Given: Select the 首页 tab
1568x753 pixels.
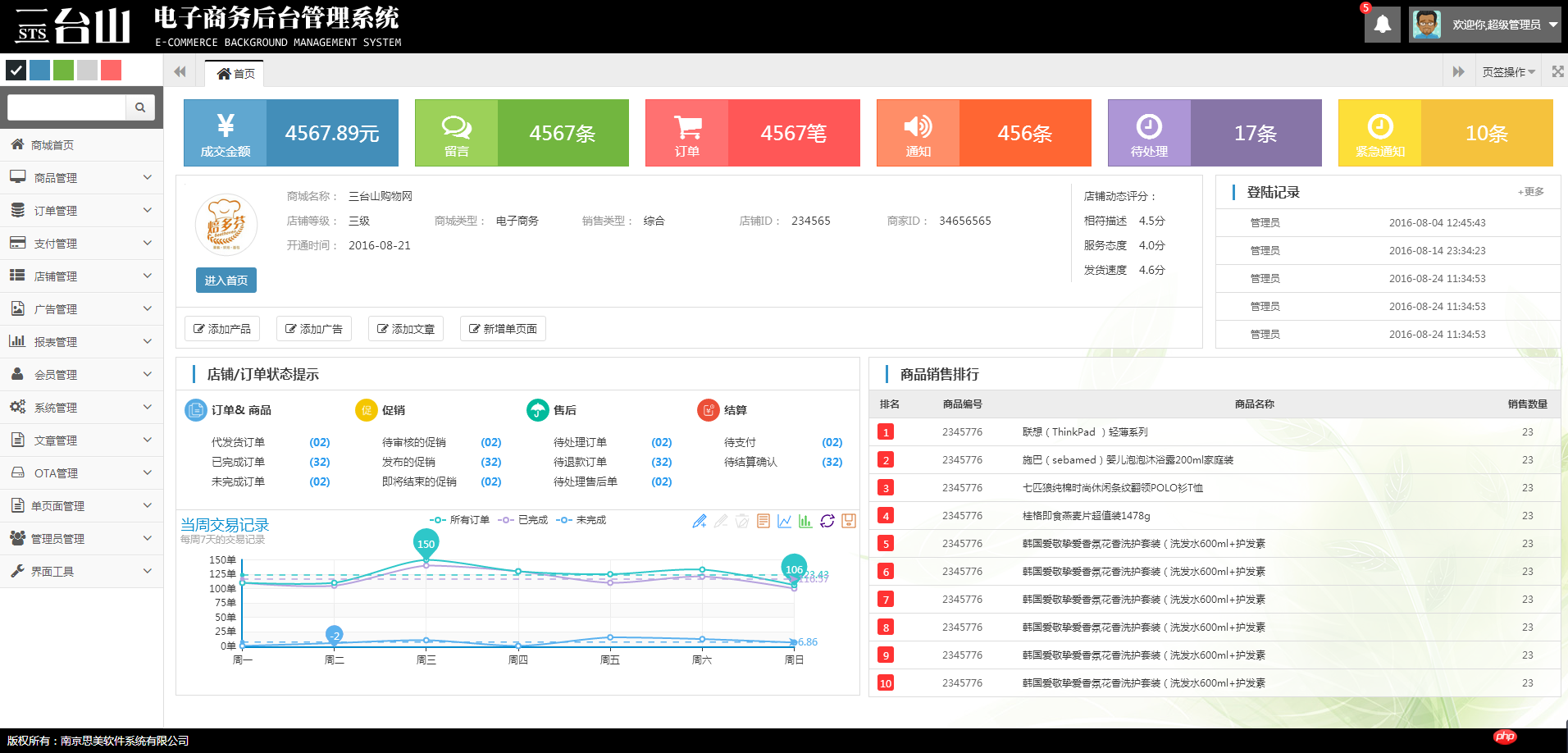Looking at the screenshot, I should coord(235,74).
